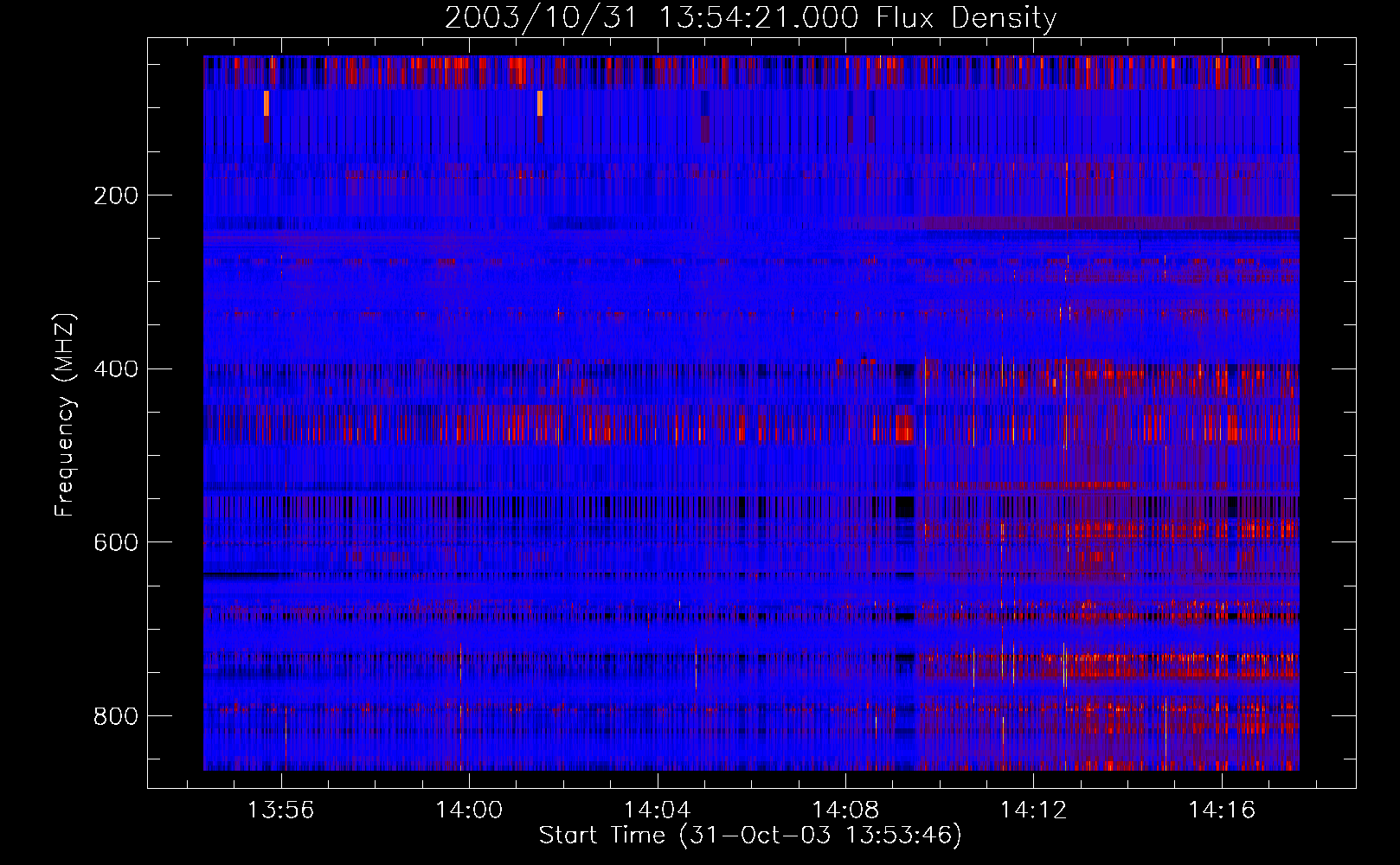Click the plot title '2003/10/31 13:54:21.000 Flux Density'
1400x865 pixels.
pos(750,18)
